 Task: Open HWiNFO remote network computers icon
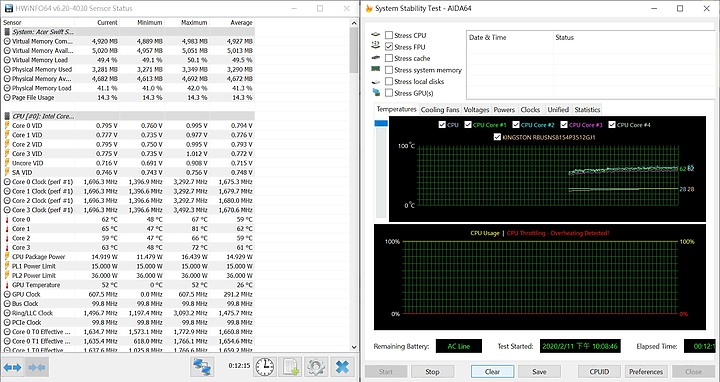202,367
